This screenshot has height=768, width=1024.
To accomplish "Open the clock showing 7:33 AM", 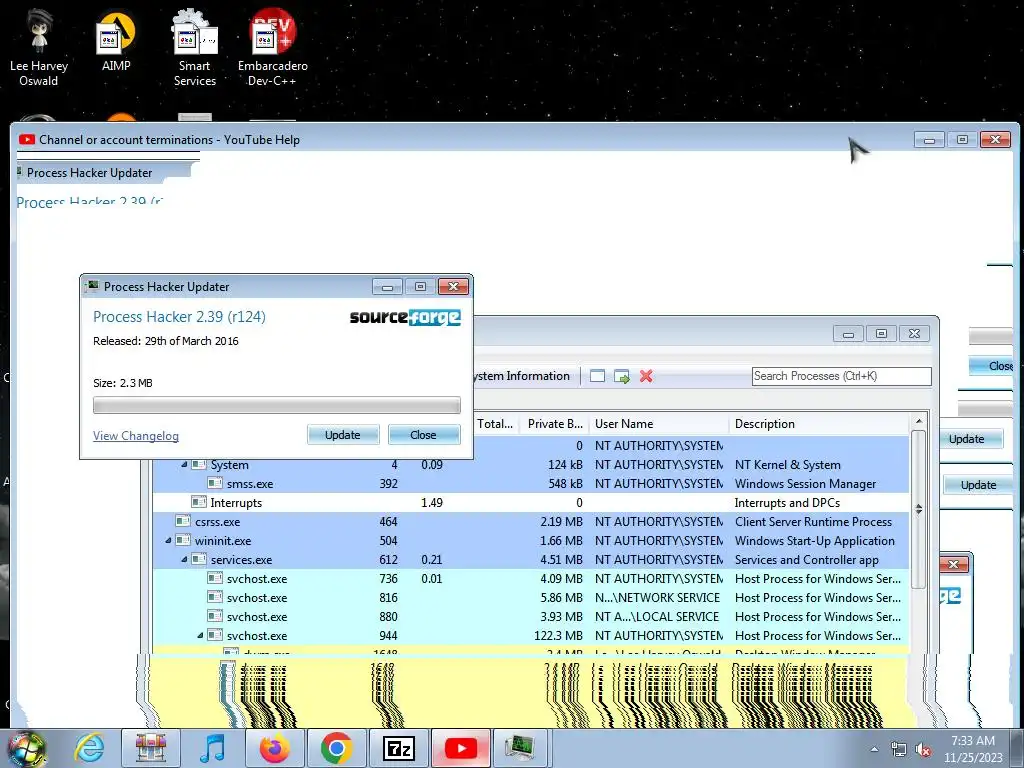I will [x=972, y=749].
